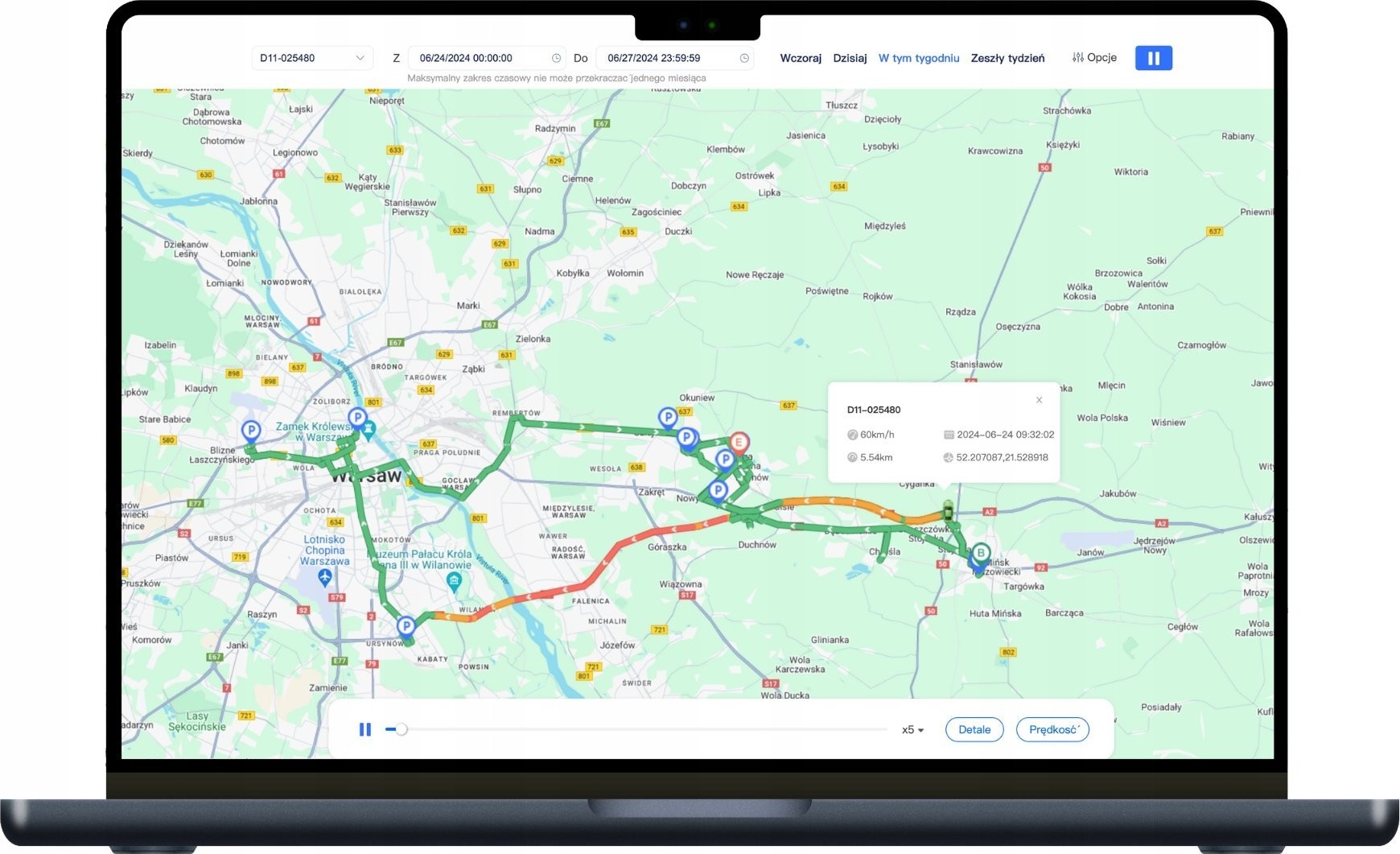Close the D11-025480 info popup
The width and height of the screenshot is (1400, 854).
click(x=1039, y=400)
